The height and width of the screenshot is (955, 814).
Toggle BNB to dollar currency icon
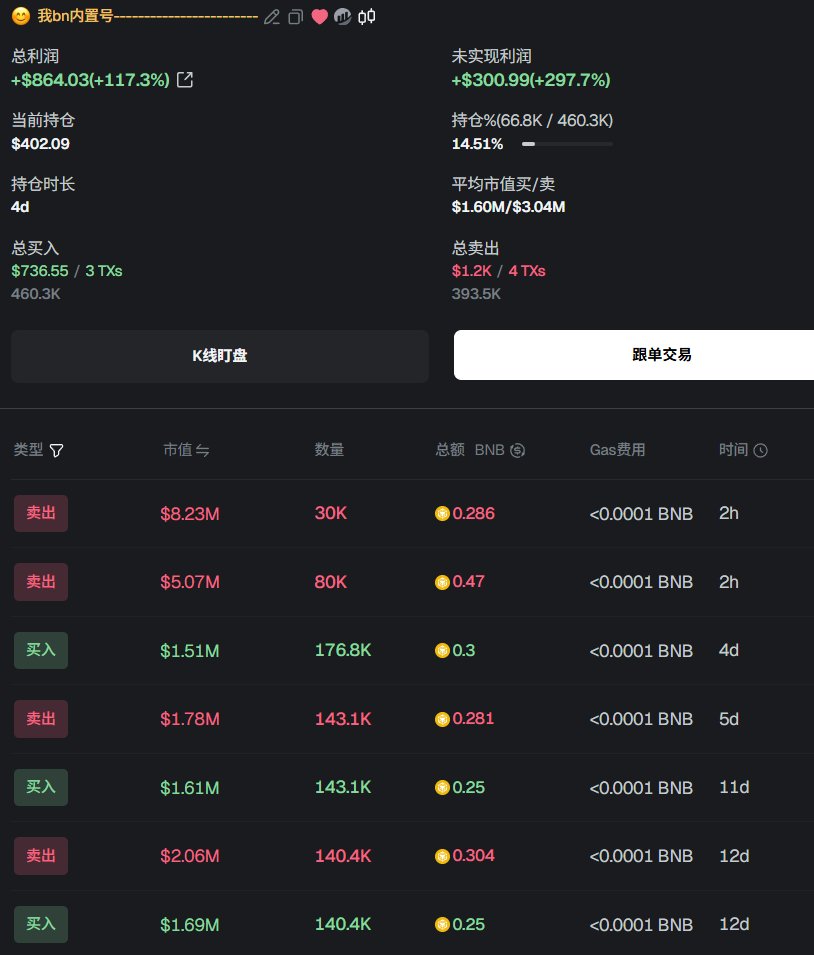tap(517, 450)
